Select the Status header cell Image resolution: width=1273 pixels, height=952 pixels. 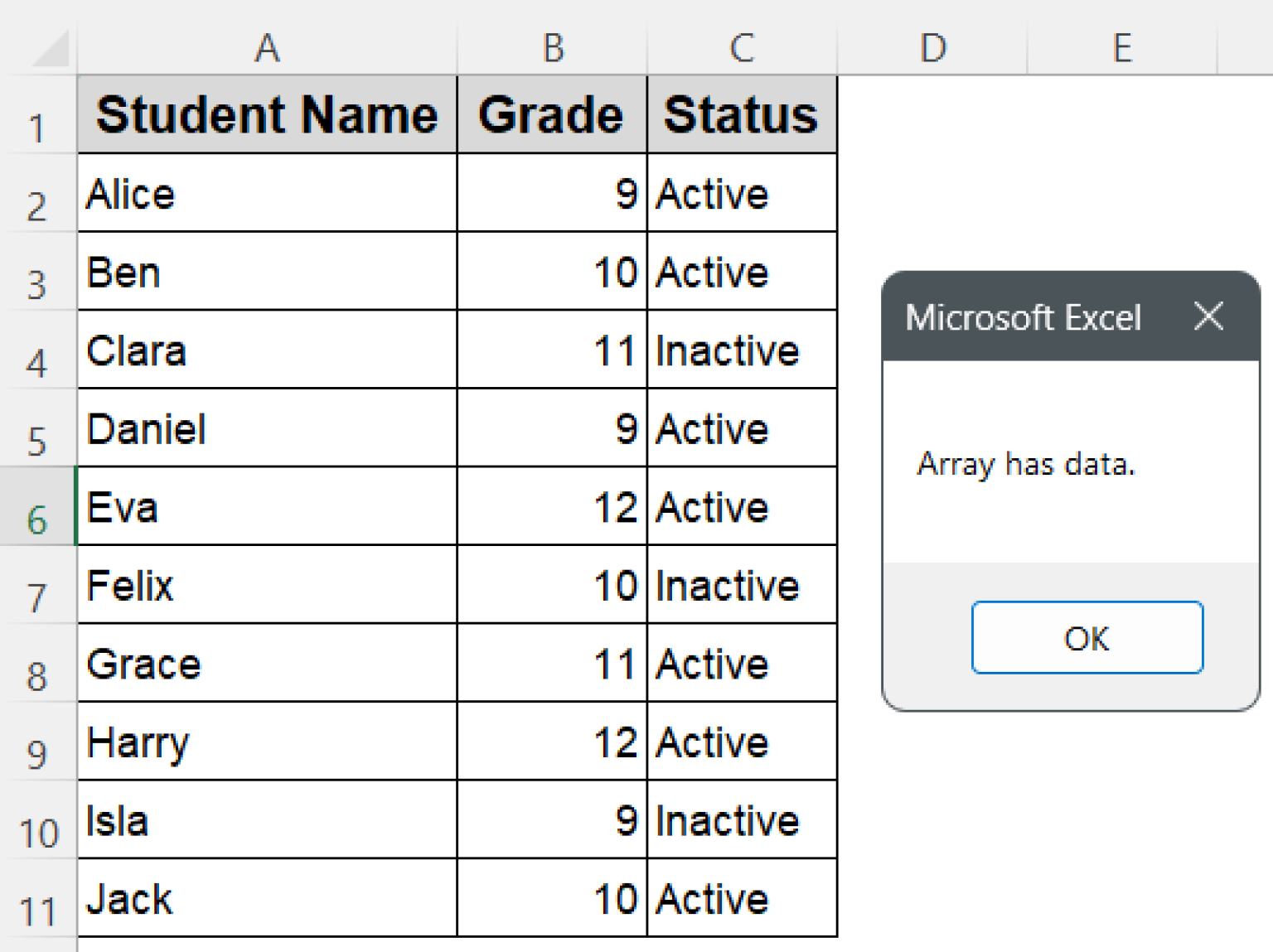click(740, 114)
